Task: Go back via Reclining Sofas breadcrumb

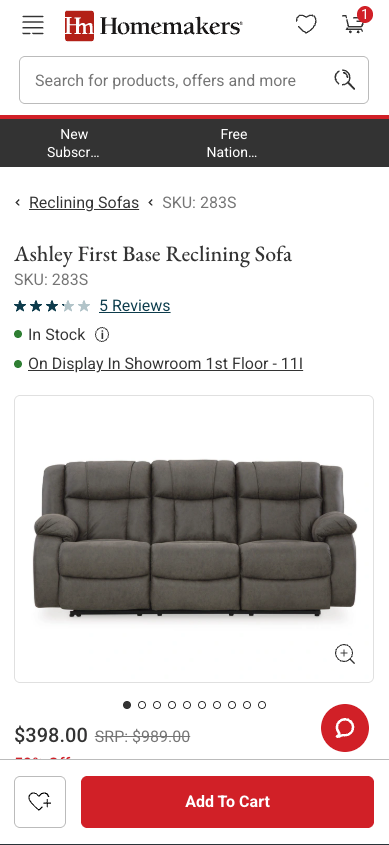Action: (x=84, y=203)
